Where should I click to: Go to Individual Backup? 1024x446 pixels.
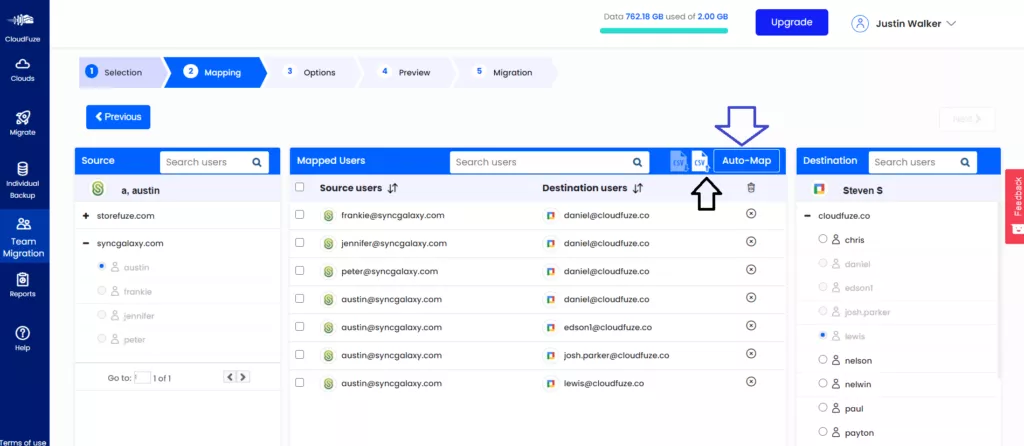point(23,180)
